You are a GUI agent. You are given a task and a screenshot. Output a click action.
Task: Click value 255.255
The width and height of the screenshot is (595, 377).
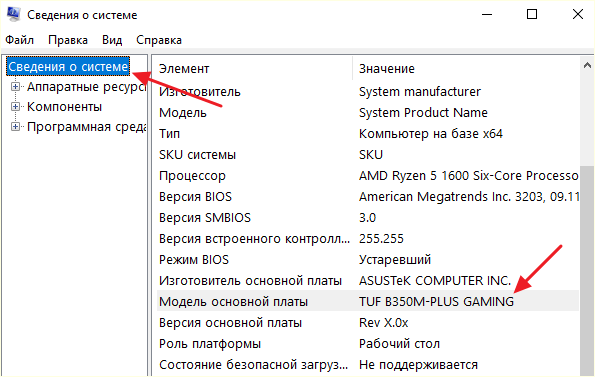point(381,239)
